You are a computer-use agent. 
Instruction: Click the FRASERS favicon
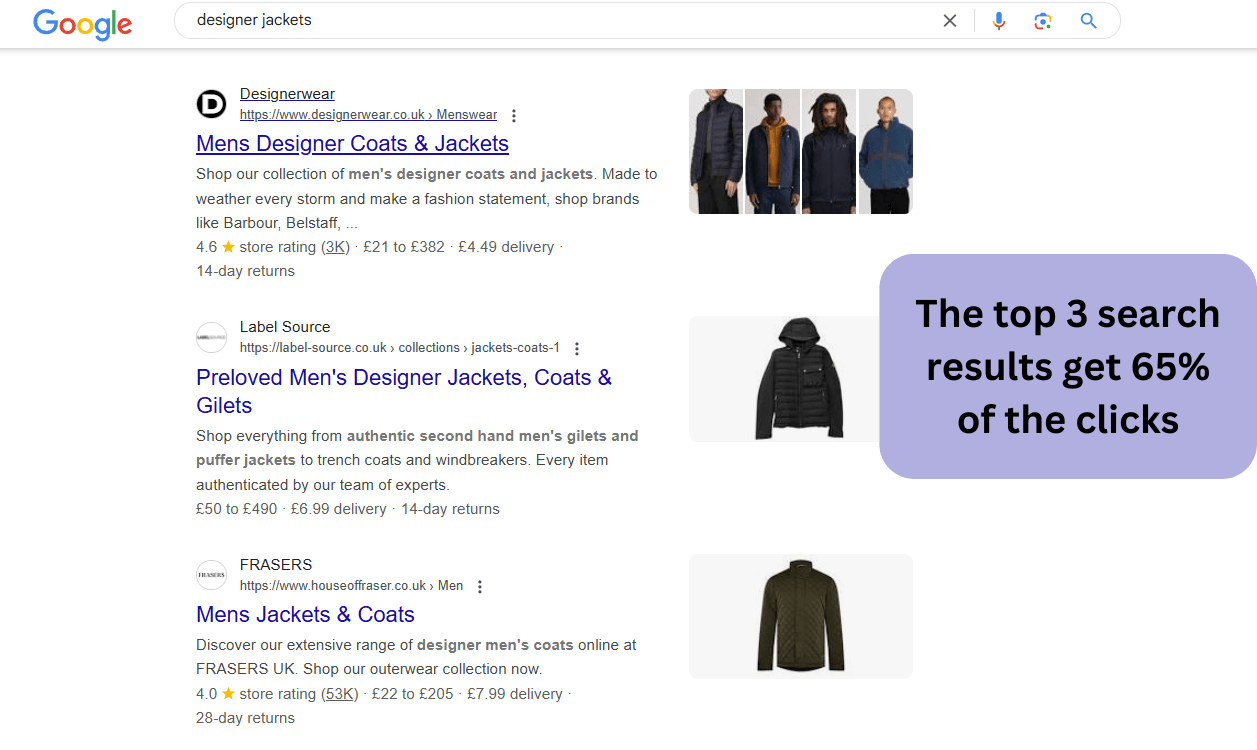(211, 575)
